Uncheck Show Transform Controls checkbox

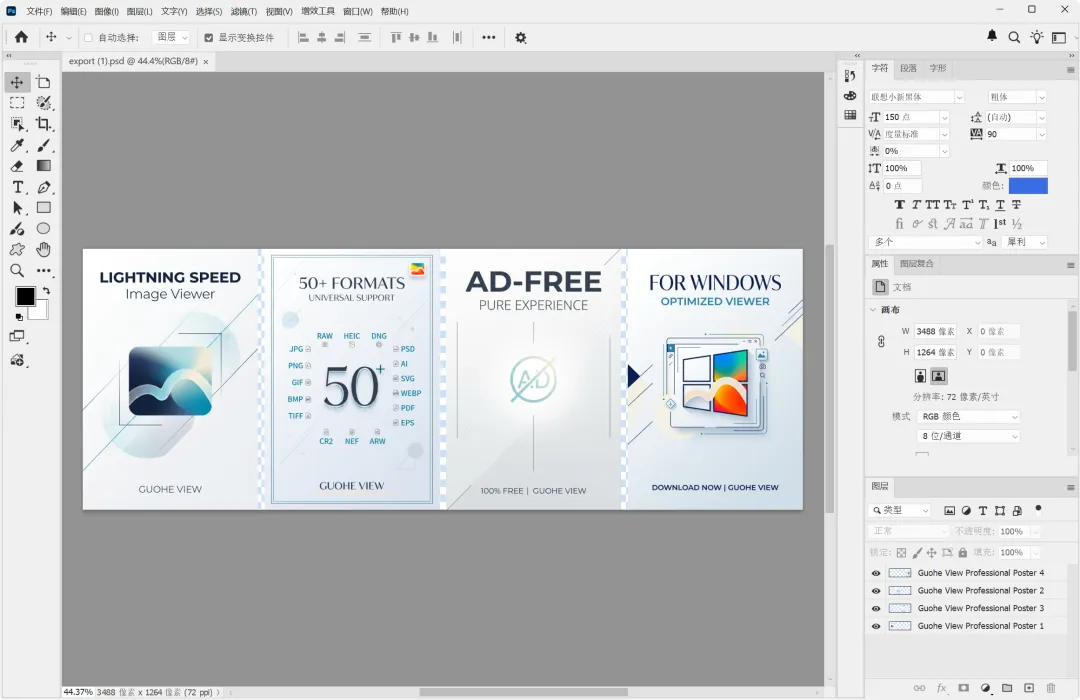point(209,38)
